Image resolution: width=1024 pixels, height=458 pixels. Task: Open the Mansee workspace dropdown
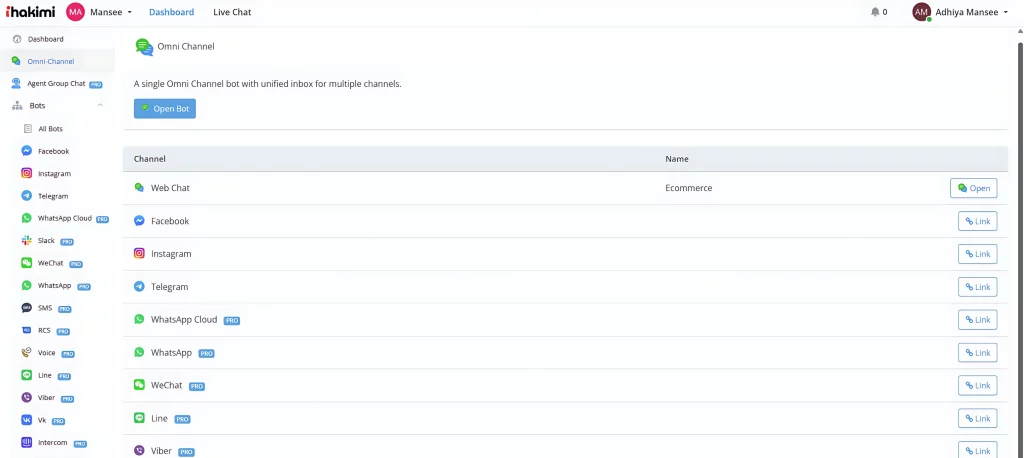110,12
